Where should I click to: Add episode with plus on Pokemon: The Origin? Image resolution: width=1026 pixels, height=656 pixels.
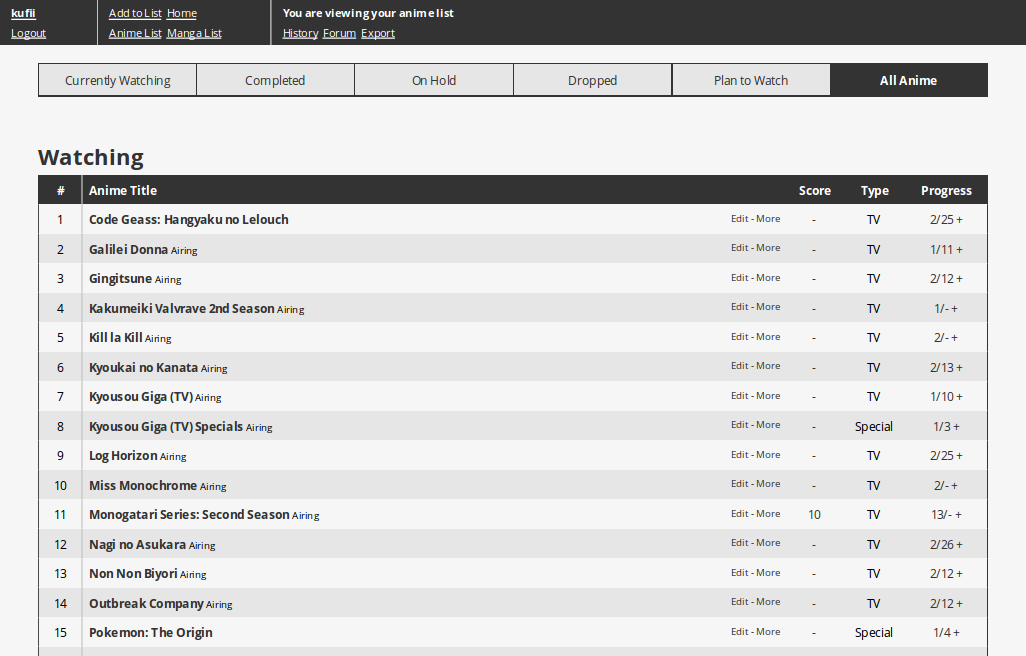tap(957, 632)
